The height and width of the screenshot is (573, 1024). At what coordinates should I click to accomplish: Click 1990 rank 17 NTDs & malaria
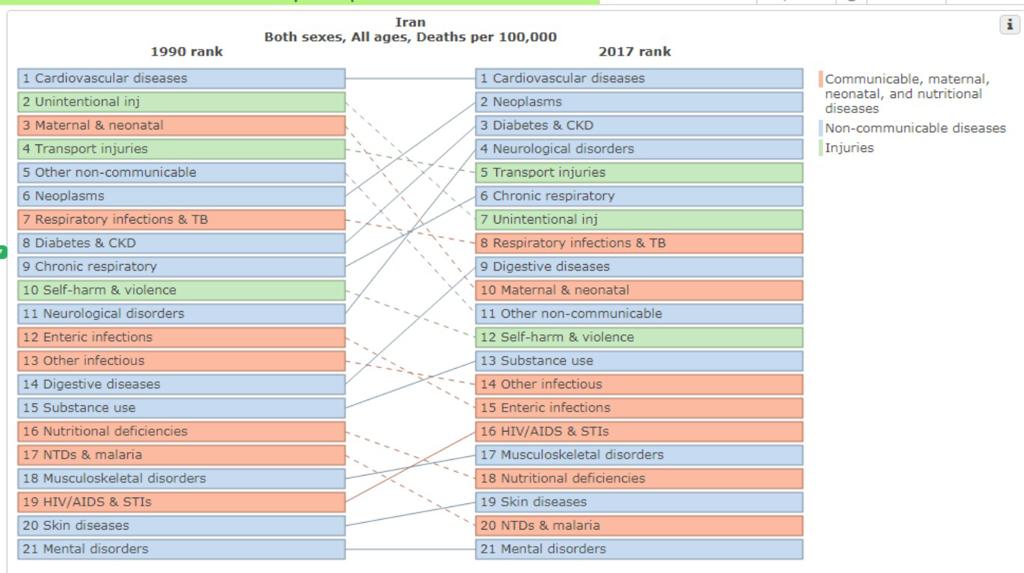[x=182, y=455]
